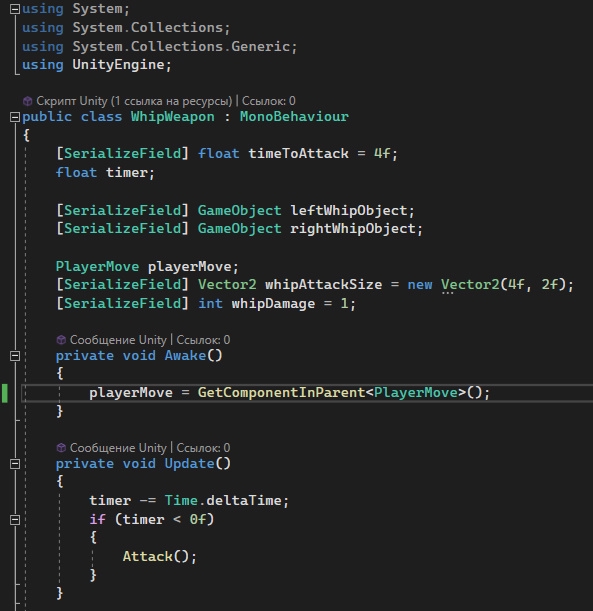Click the Unity message icon above Awake
593x611 pixels.
pyautogui.click(x=61, y=340)
